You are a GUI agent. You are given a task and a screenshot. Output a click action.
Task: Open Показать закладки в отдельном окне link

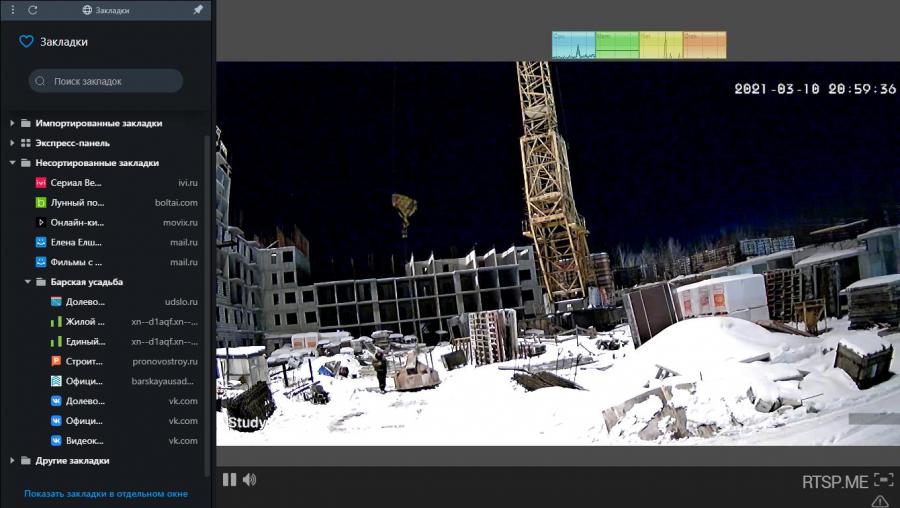[x=105, y=494]
